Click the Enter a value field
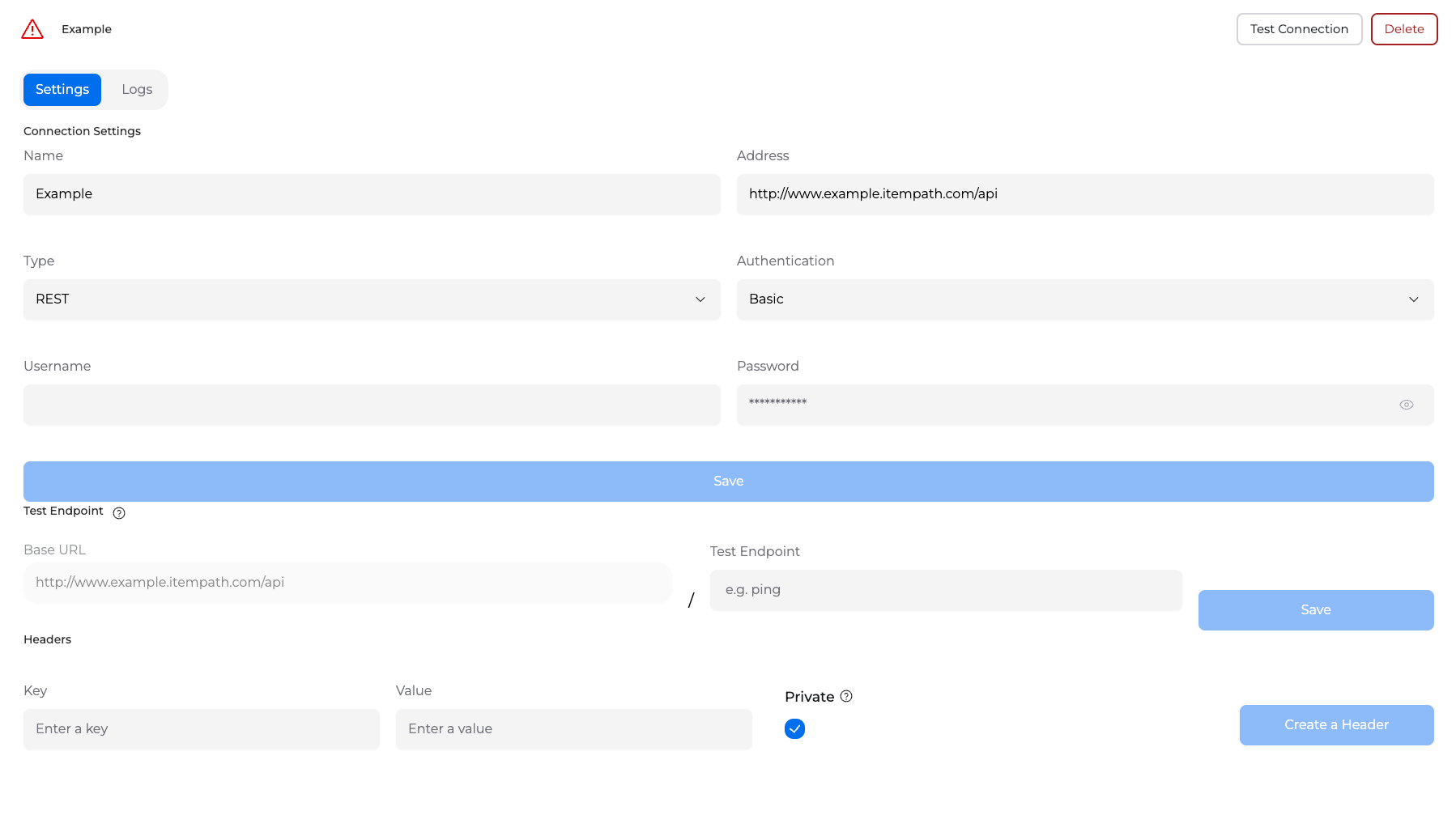Screen dimensions: 1456x832 click(x=574, y=729)
